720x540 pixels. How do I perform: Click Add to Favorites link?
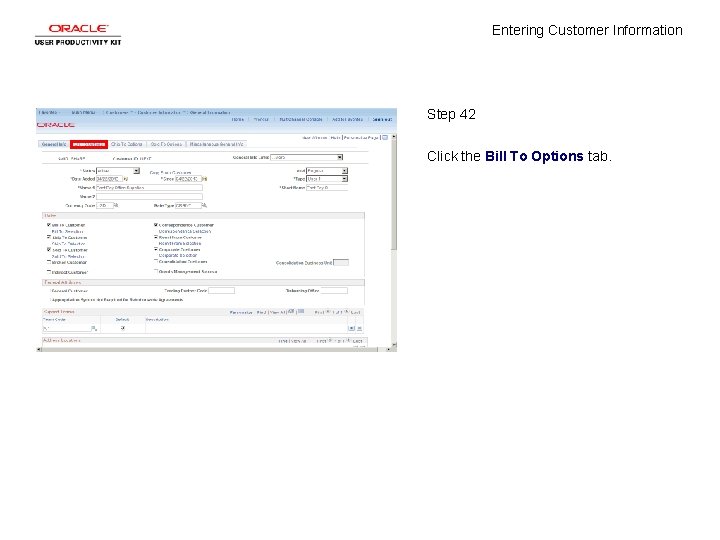347,119
